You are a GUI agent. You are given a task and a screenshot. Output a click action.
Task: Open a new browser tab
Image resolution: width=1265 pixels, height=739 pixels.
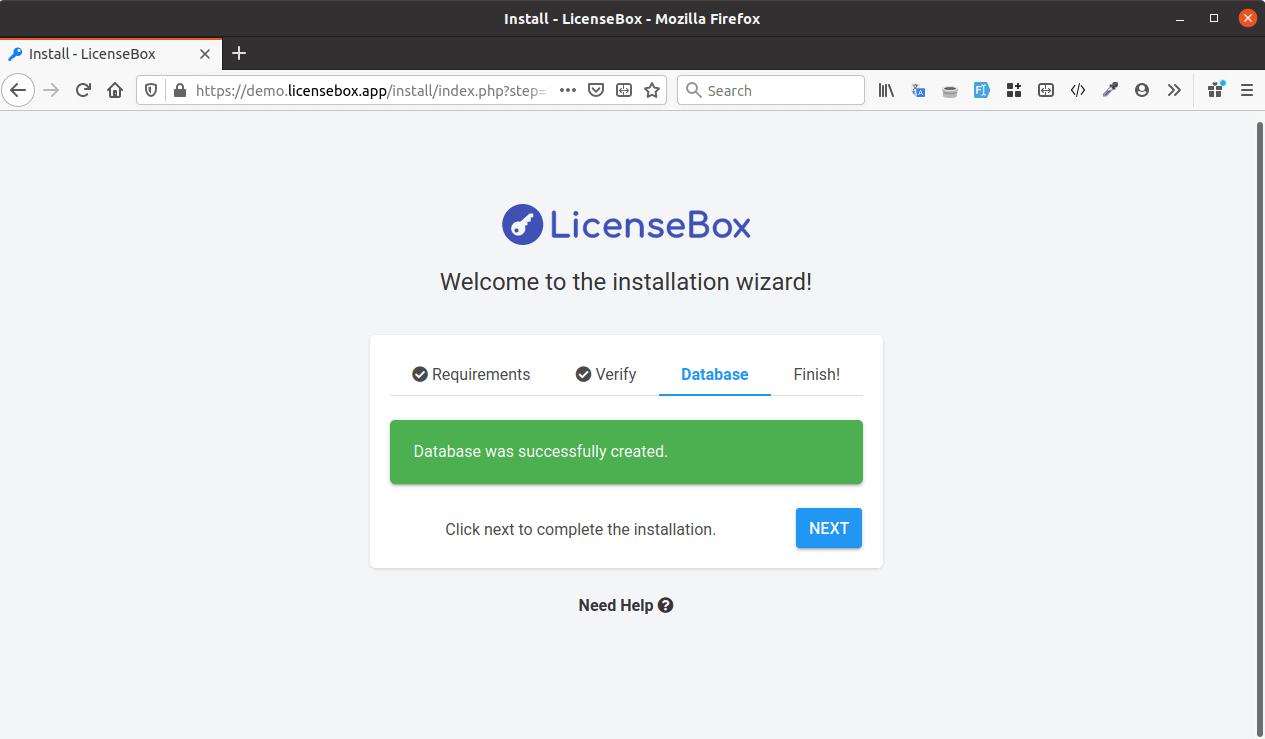[238, 54]
